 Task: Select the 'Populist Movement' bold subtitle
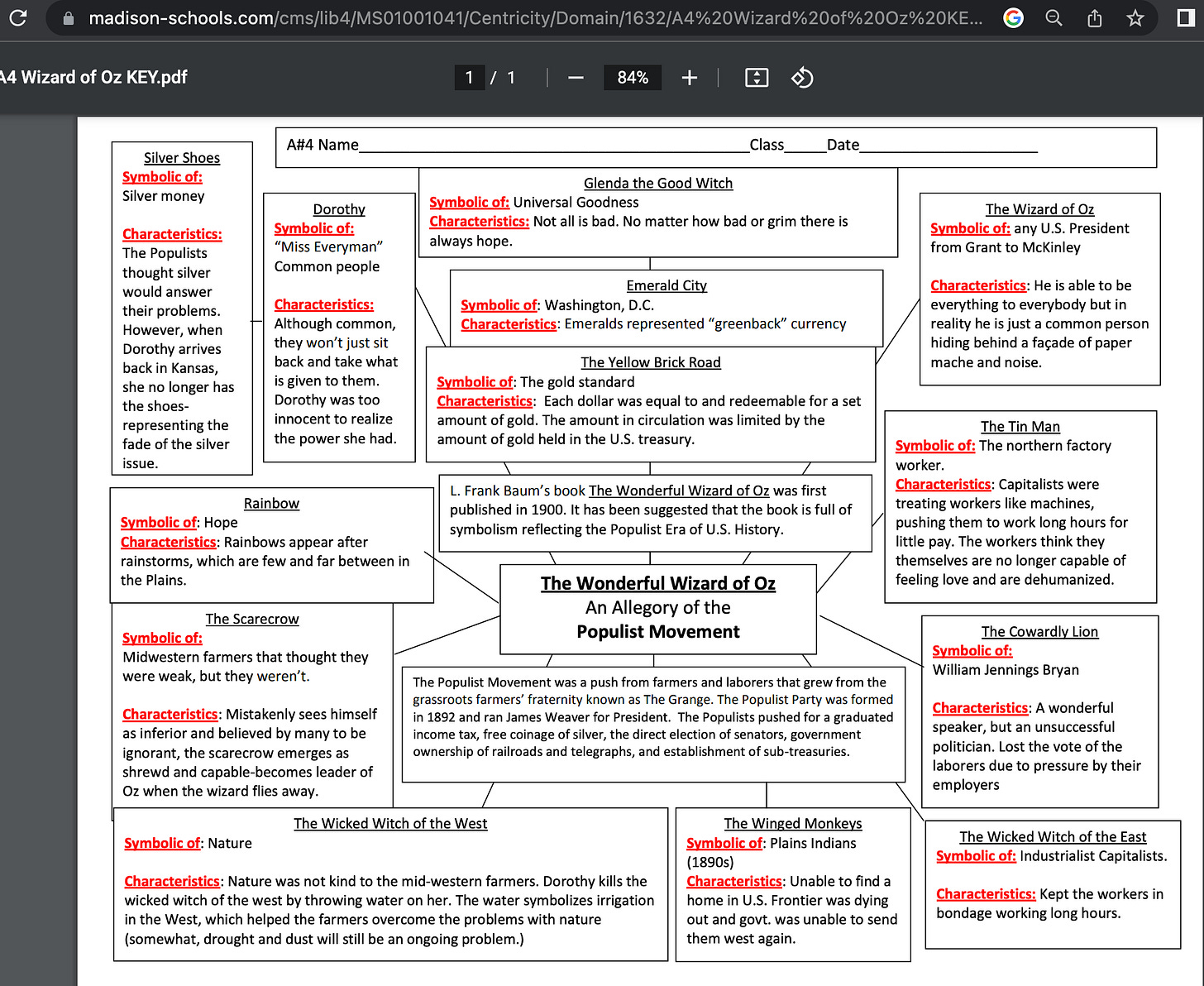(658, 632)
